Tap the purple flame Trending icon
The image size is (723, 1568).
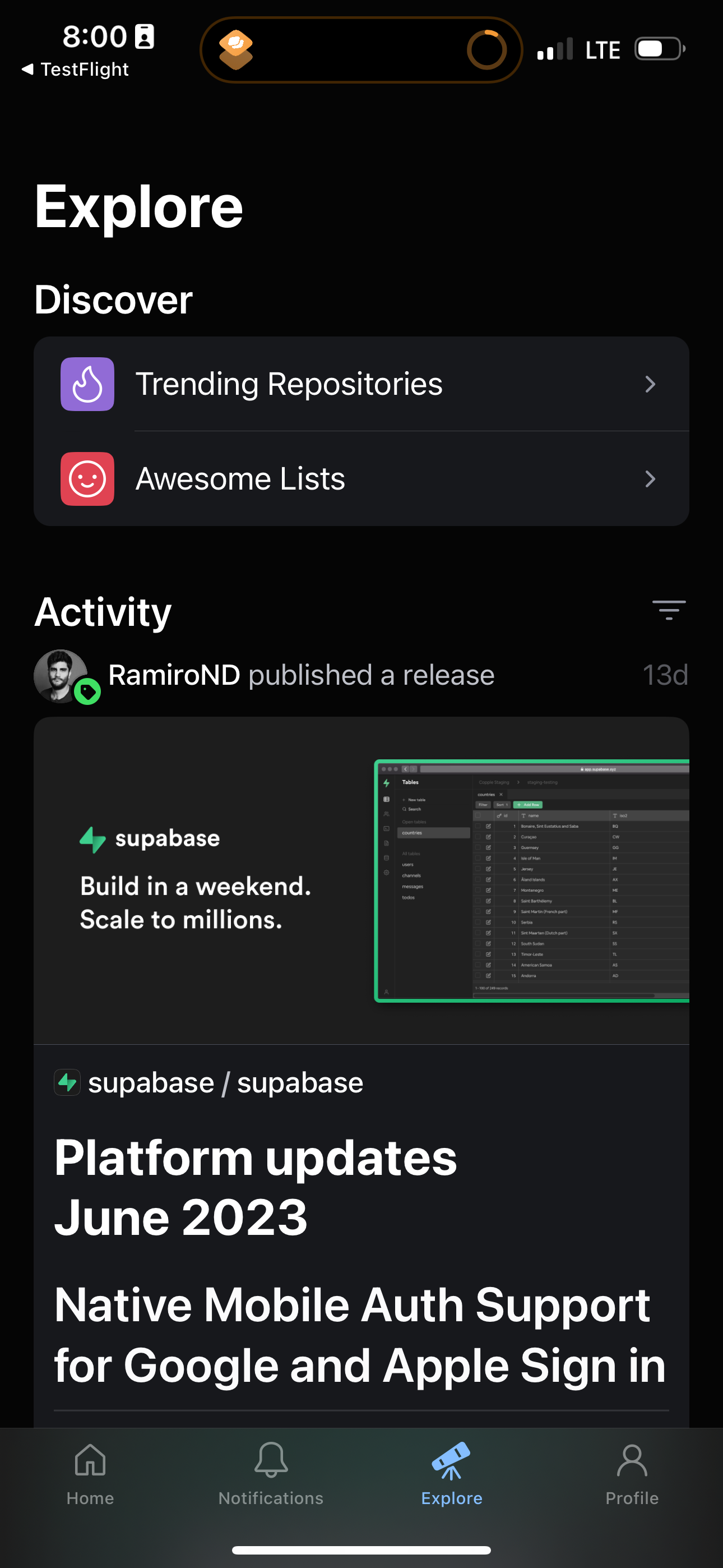(87, 384)
